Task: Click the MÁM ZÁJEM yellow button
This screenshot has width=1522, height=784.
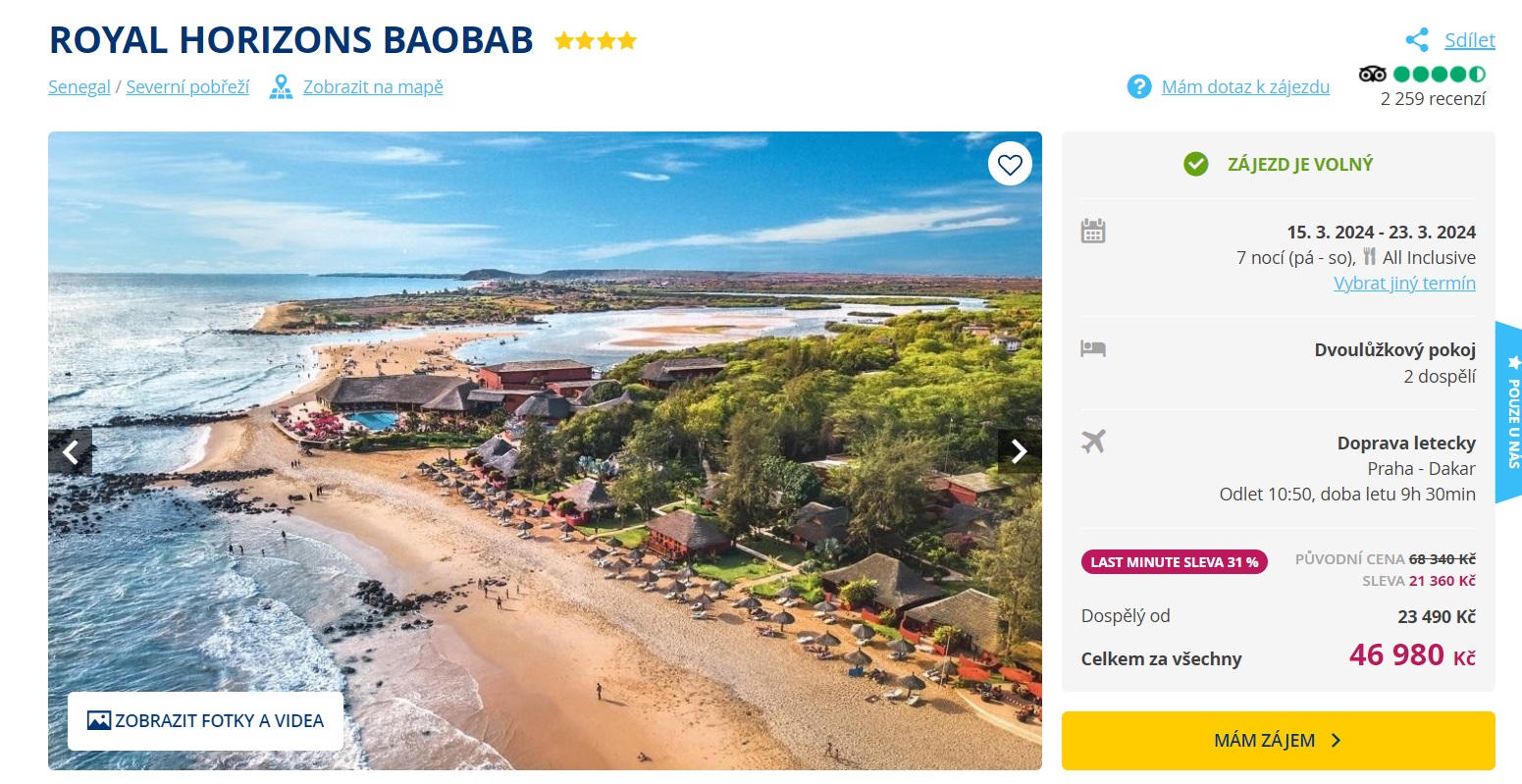Action: pos(1278,740)
